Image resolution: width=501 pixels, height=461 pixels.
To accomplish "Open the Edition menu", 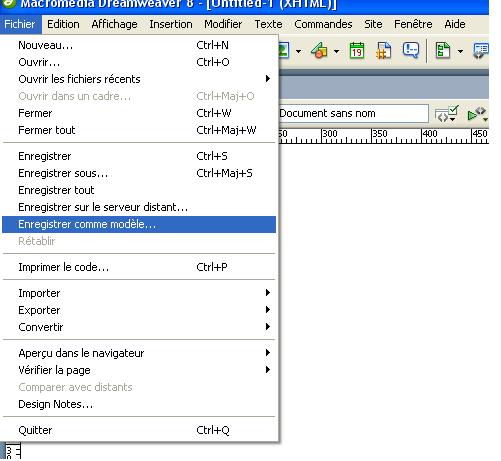I will click(x=63, y=24).
